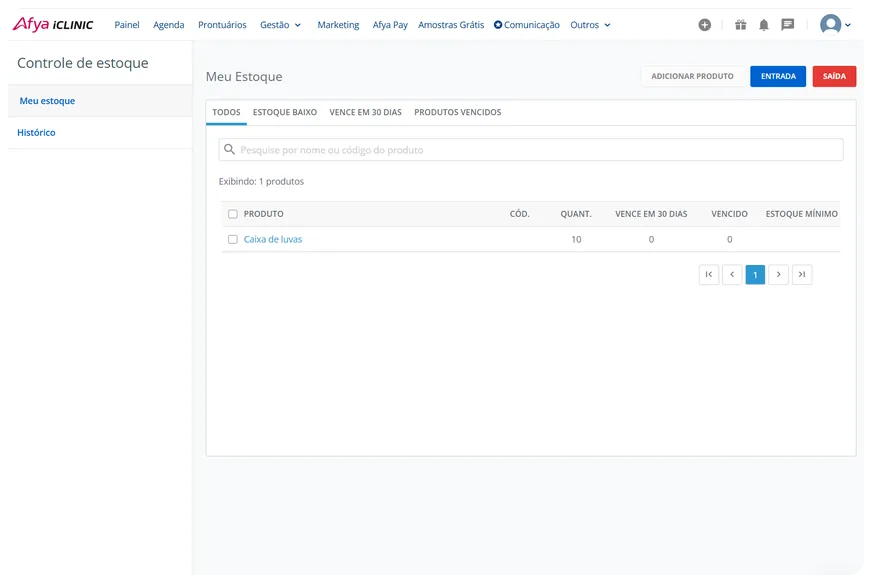Open the Comunicação menu item
Viewport: 872px width, 583px height.
tap(527, 25)
